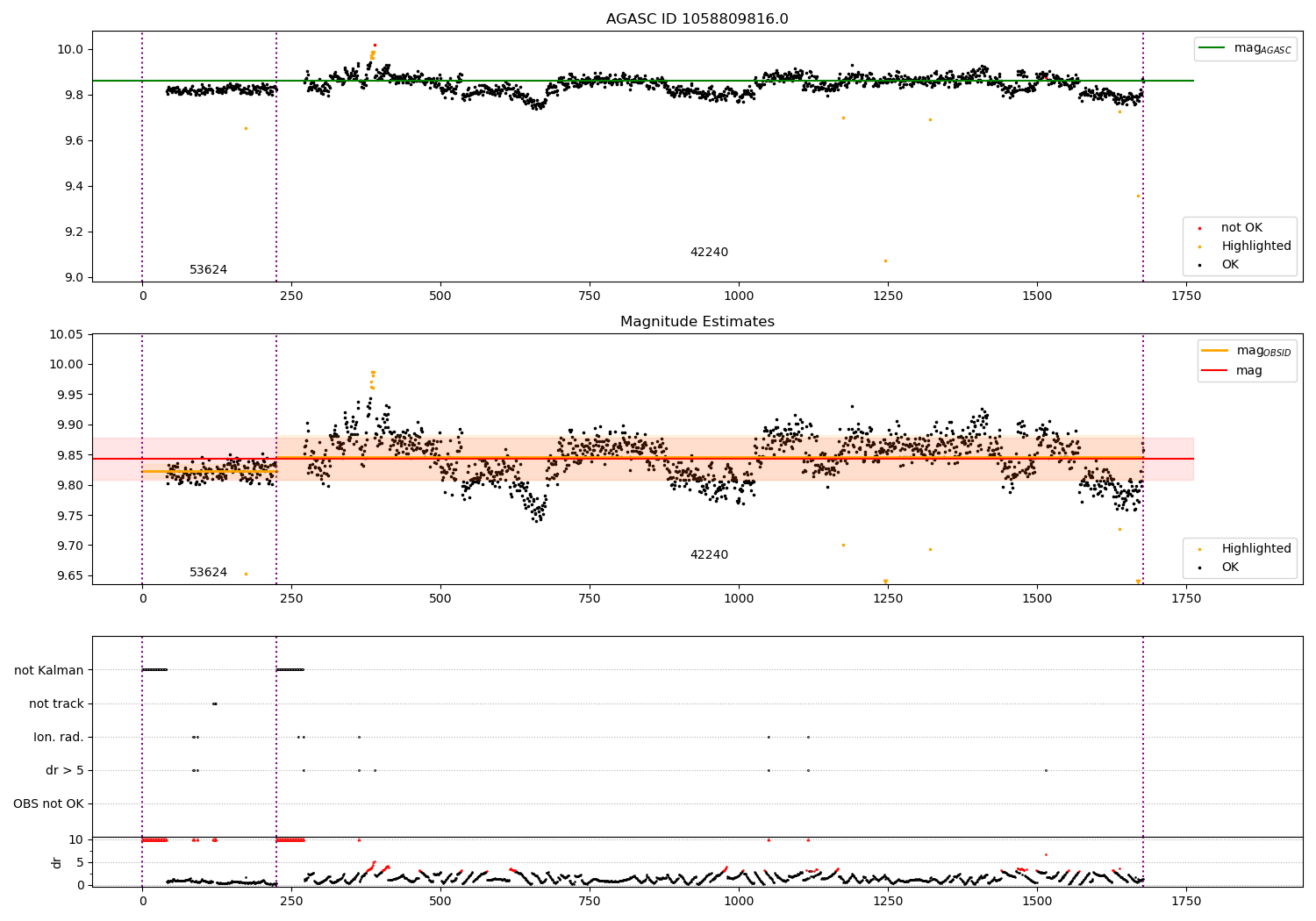The width and height of the screenshot is (1316, 921).
Task: Click the "750" x-tick of the bottom plot
Action: point(590,901)
